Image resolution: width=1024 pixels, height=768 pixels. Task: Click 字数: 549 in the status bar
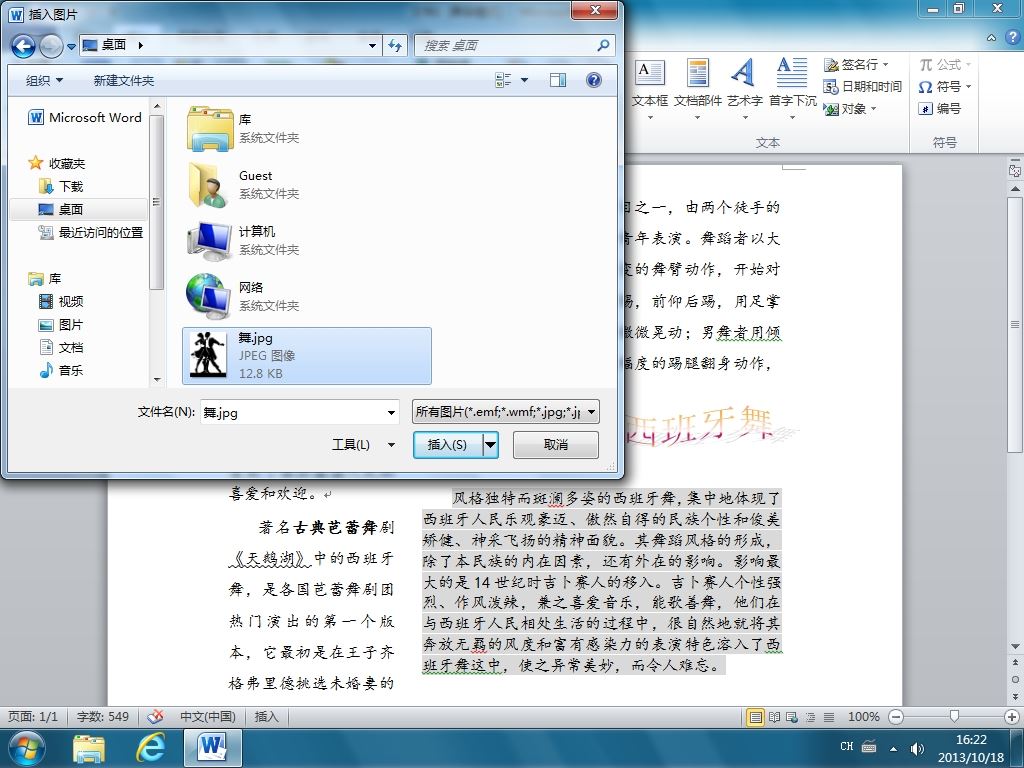pos(103,716)
